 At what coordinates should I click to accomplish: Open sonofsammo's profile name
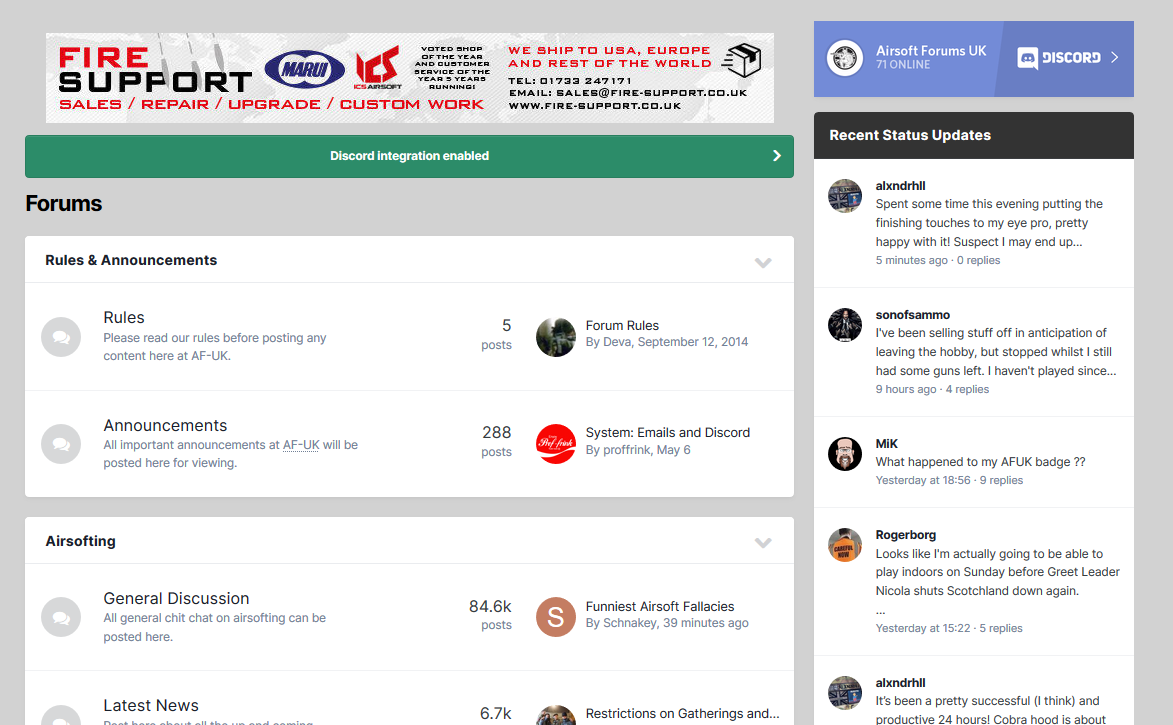tap(913, 315)
